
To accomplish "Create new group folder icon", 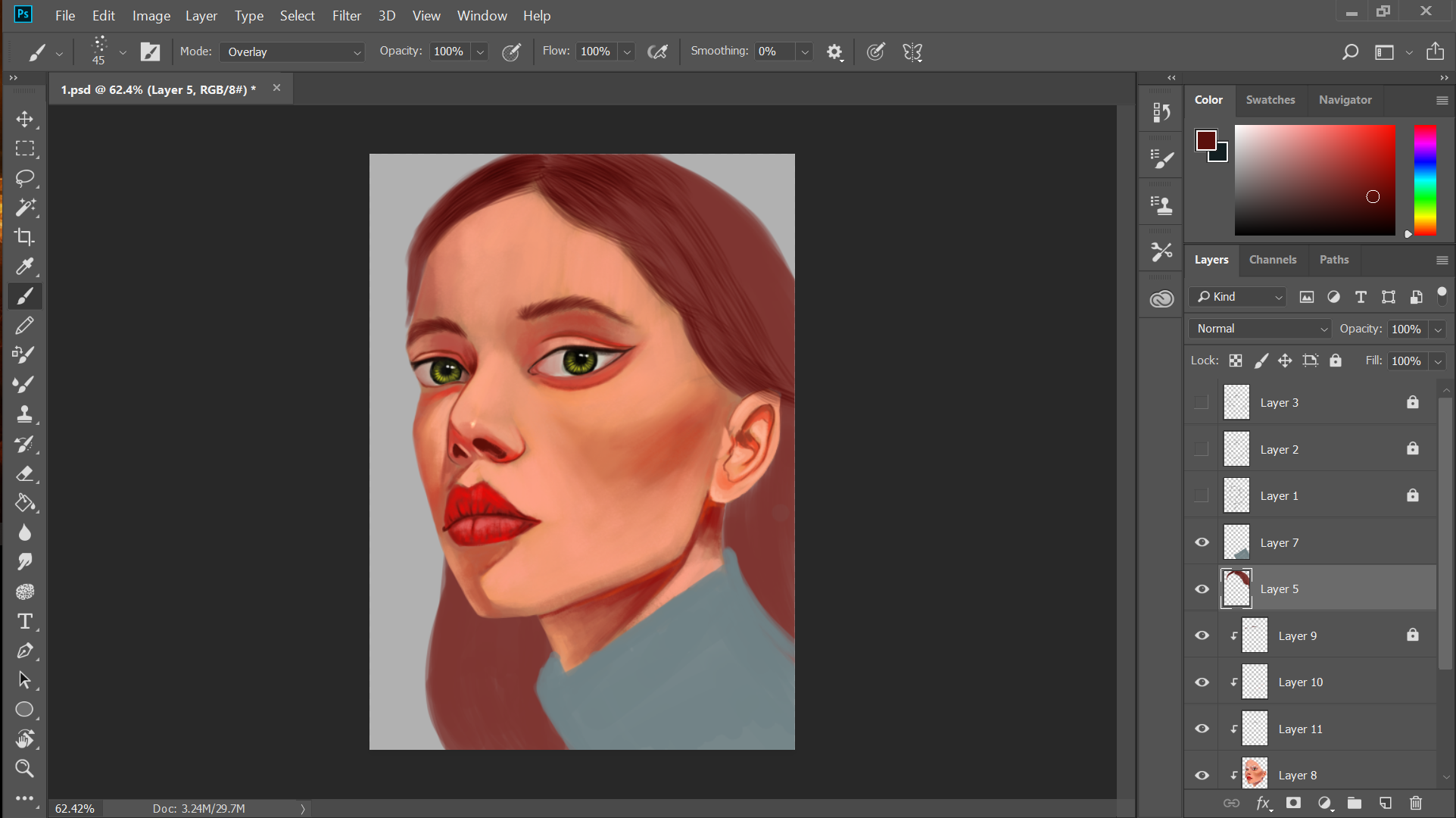I will click(1355, 803).
